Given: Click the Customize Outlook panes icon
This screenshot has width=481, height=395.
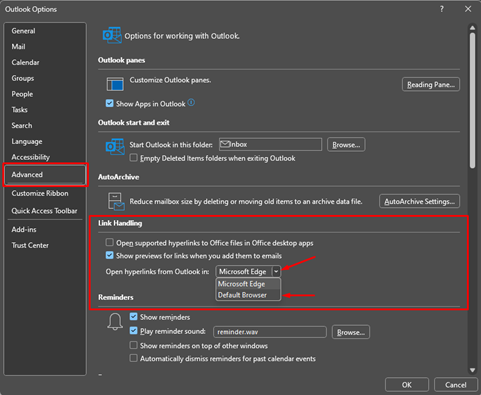Looking at the screenshot, I should (x=115, y=84).
